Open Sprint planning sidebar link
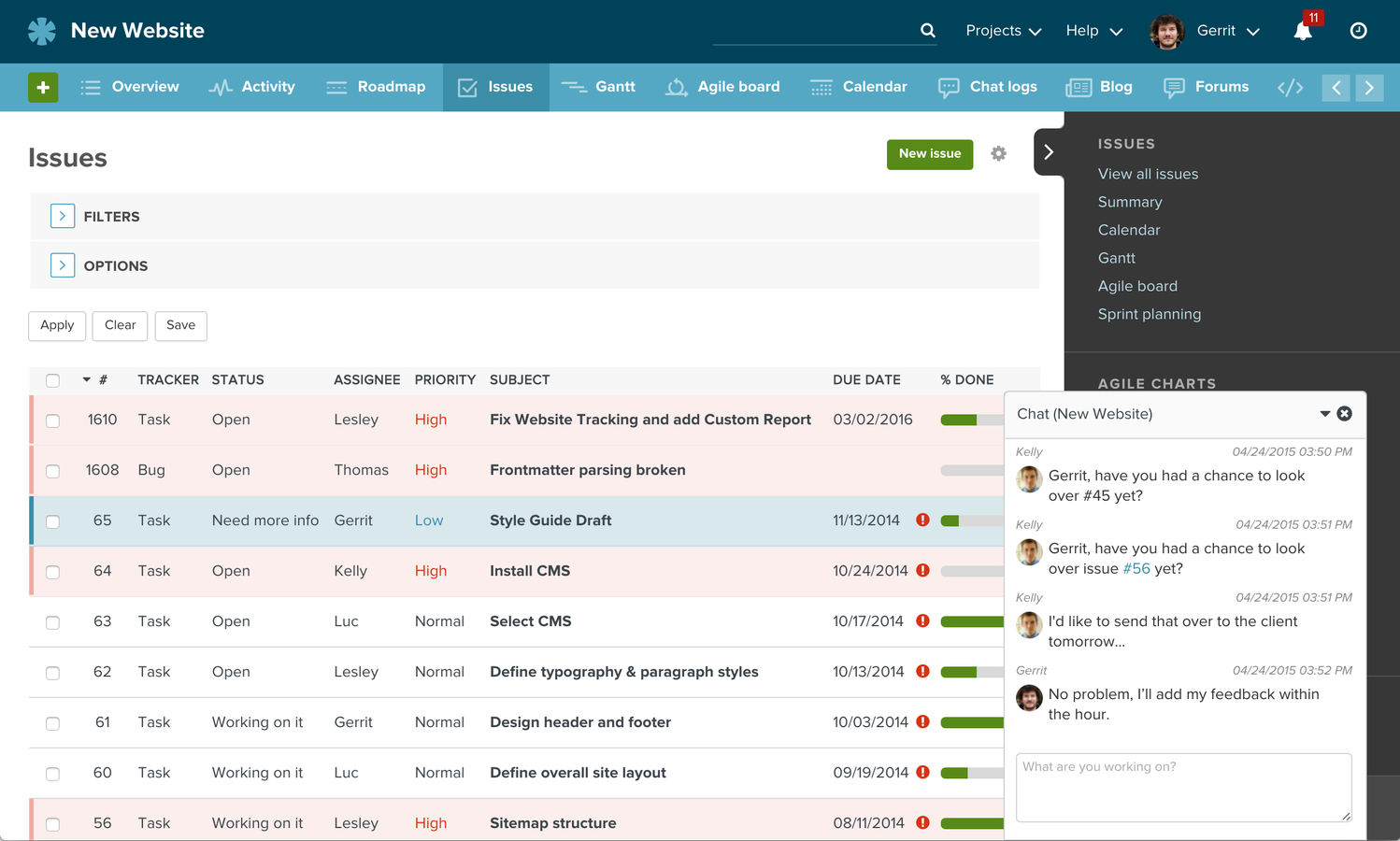This screenshot has height=841, width=1400. point(1150,314)
